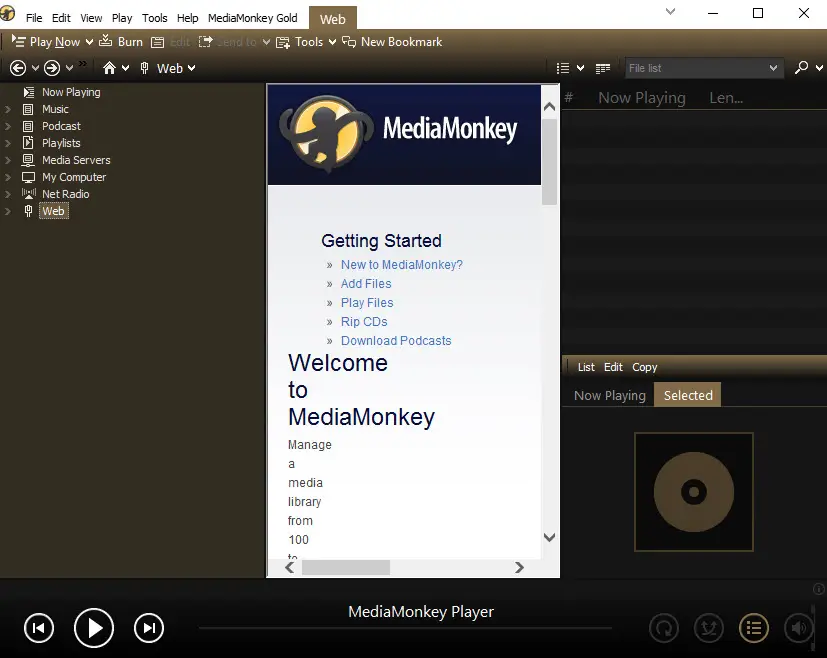Image resolution: width=827 pixels, height=658 pixels.
Task: Click the MediaMonkey app logo icon
Action: pos(7,13)
